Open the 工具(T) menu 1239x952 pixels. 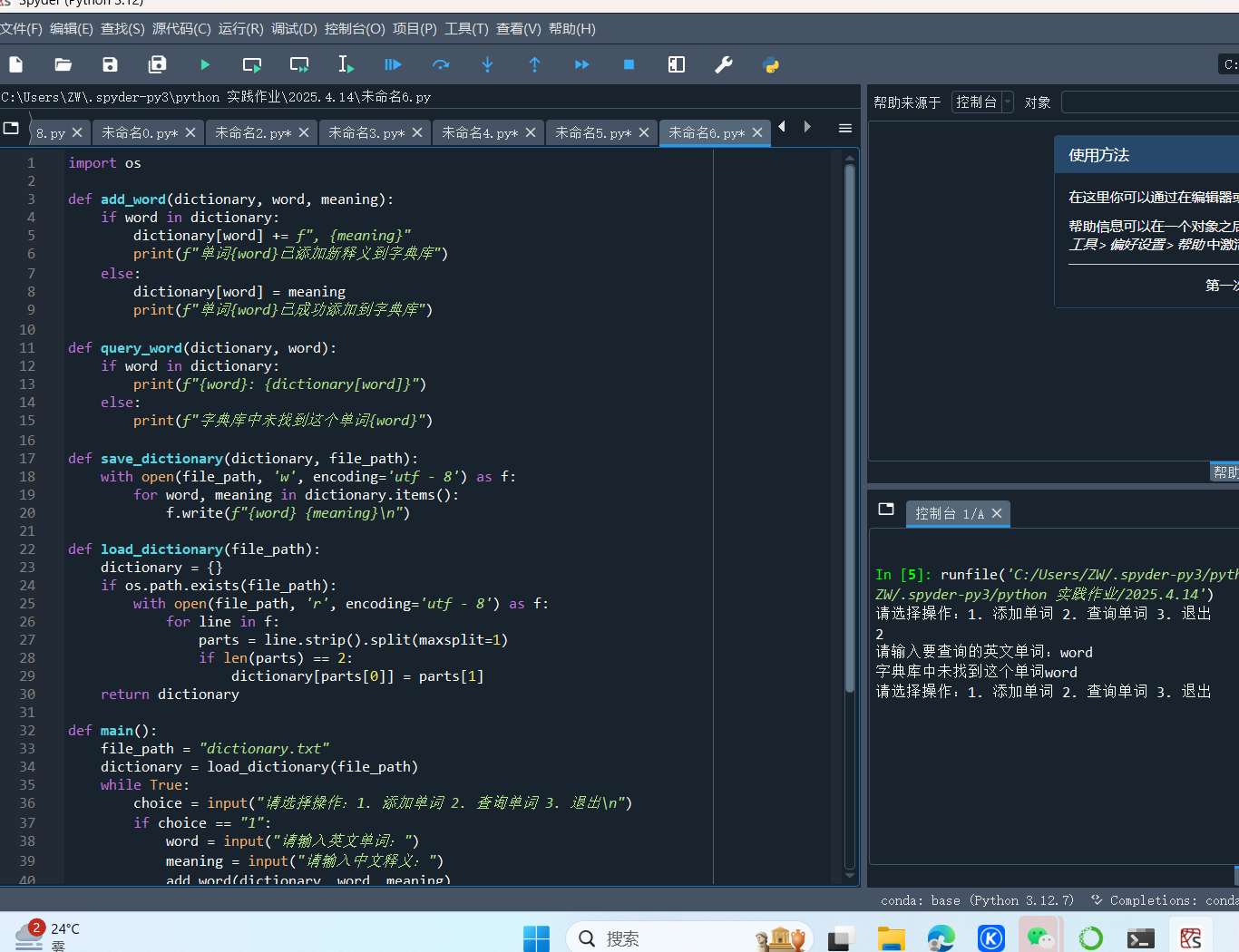466,29
